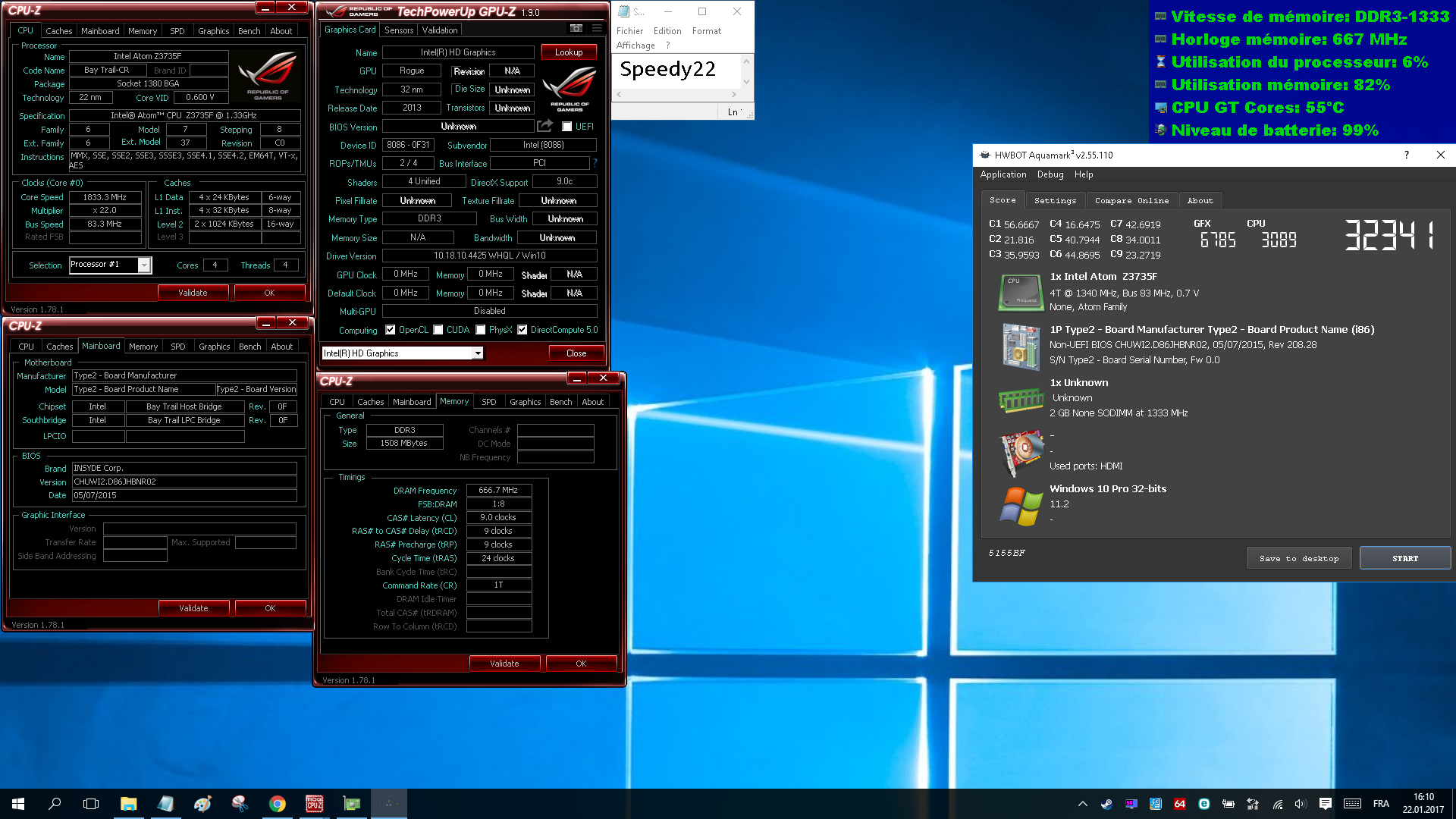The image size is (1456, 819).
Task: Click BIOS version CHUWI2.D86JHBNR02 field
Action: coord(184,482)
